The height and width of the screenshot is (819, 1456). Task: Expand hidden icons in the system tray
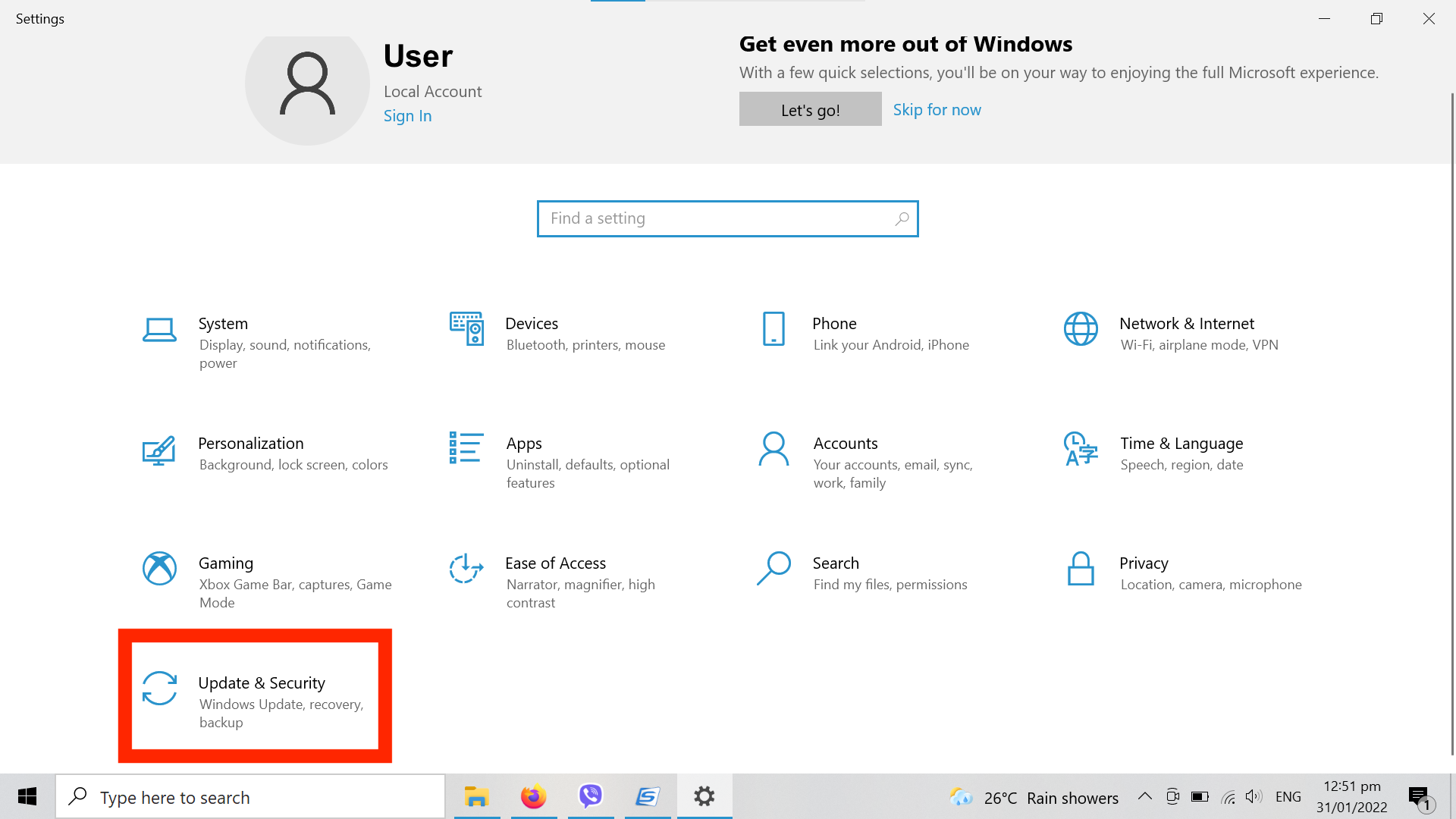point(1145,796)
